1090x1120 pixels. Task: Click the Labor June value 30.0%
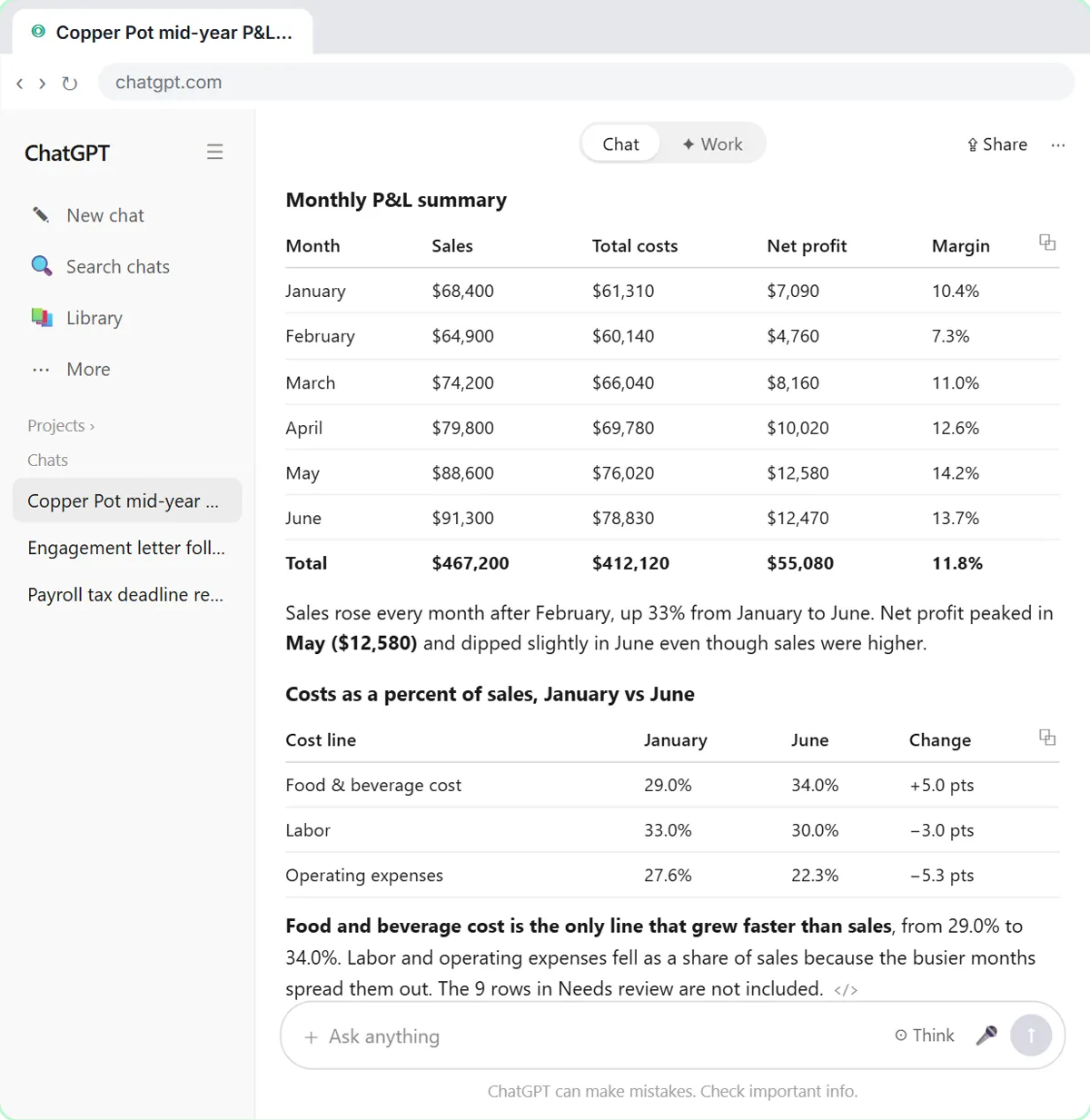tap(815, 830)
